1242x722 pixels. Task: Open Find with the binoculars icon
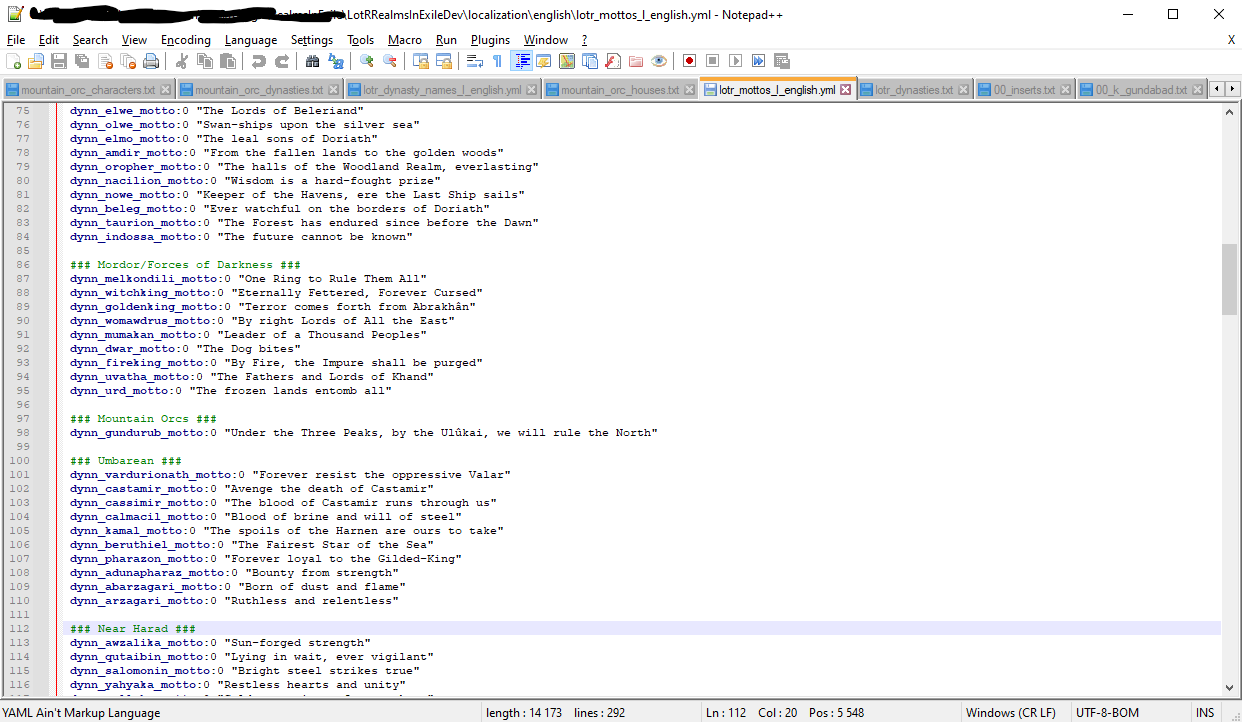coord(313,61)
